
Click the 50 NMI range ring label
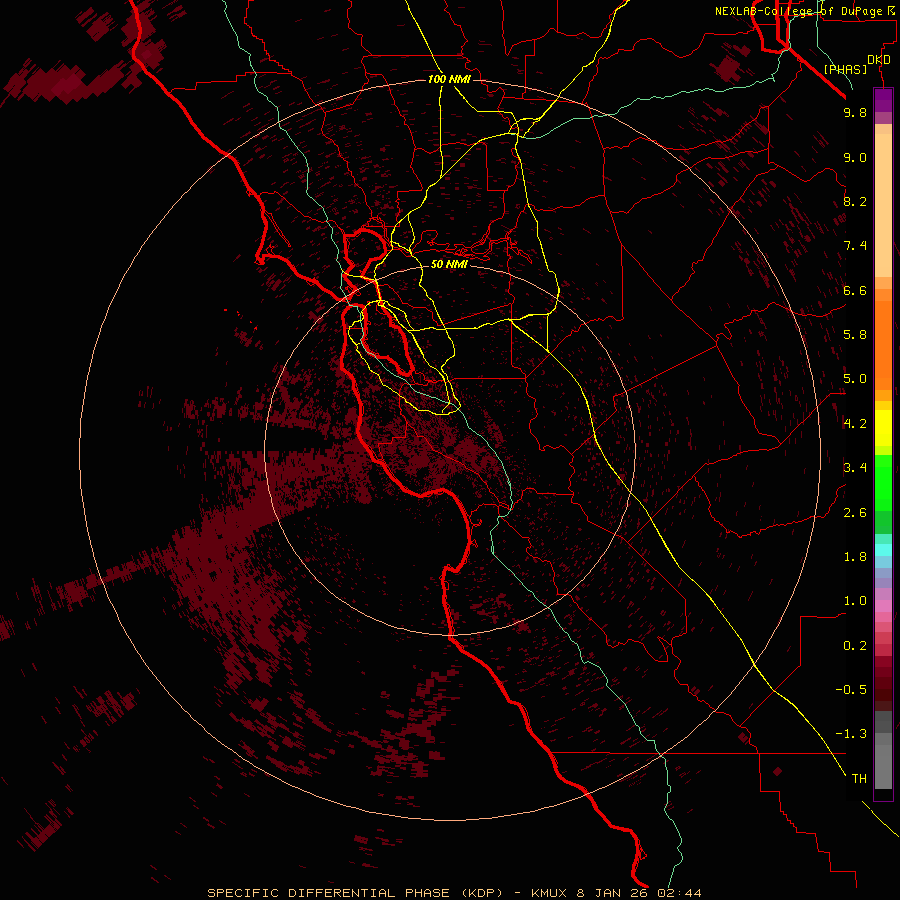(449, 264)
